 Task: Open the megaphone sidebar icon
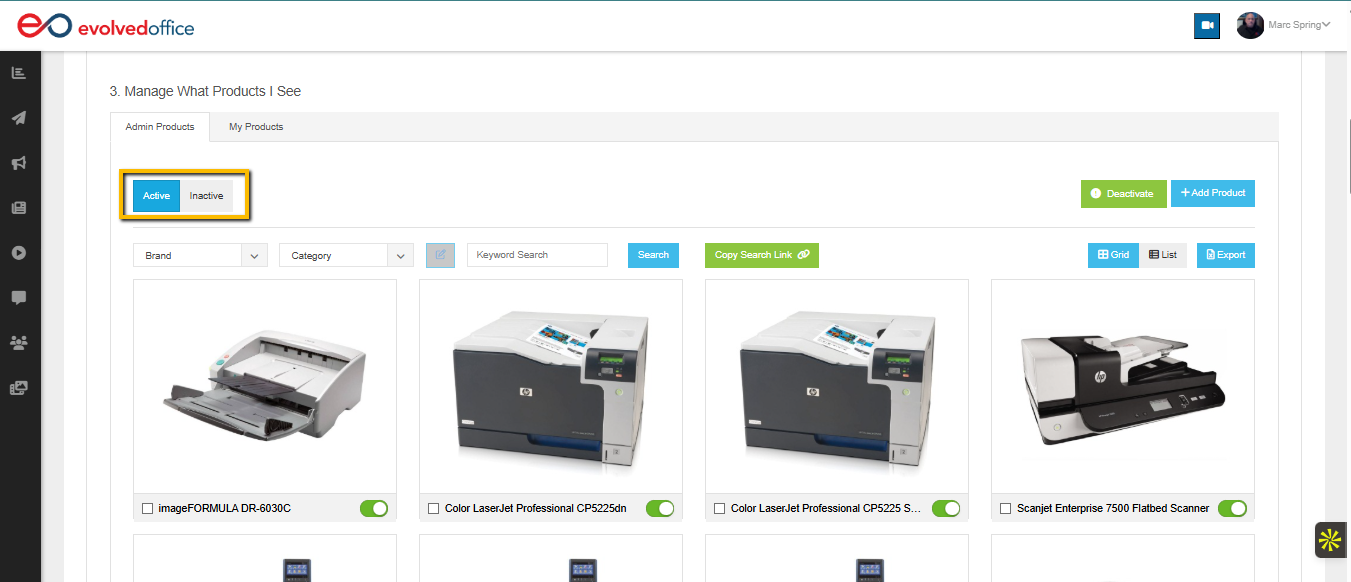(x=19, y=163)
